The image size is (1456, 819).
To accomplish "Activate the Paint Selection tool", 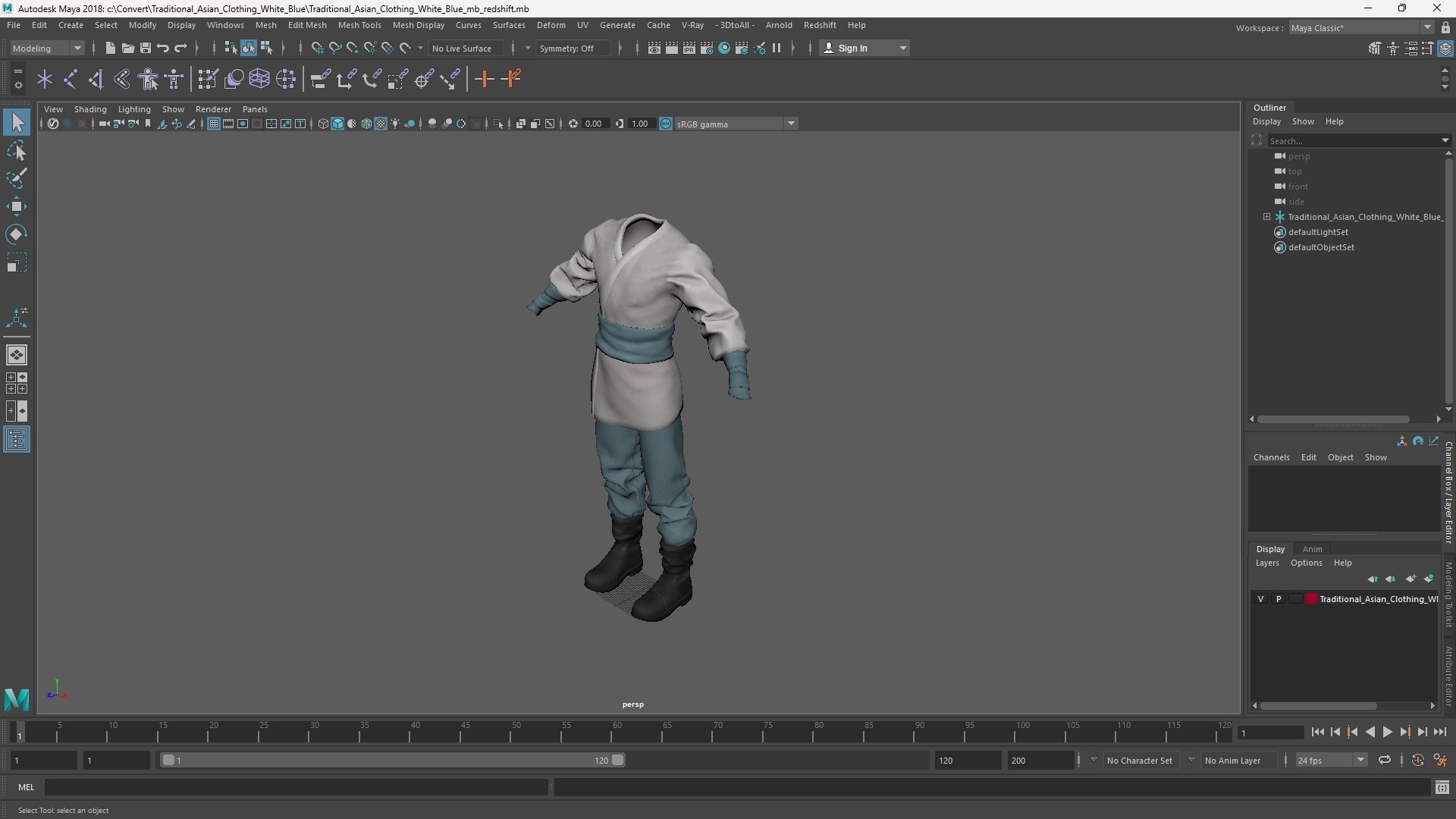I will [17, 178].
